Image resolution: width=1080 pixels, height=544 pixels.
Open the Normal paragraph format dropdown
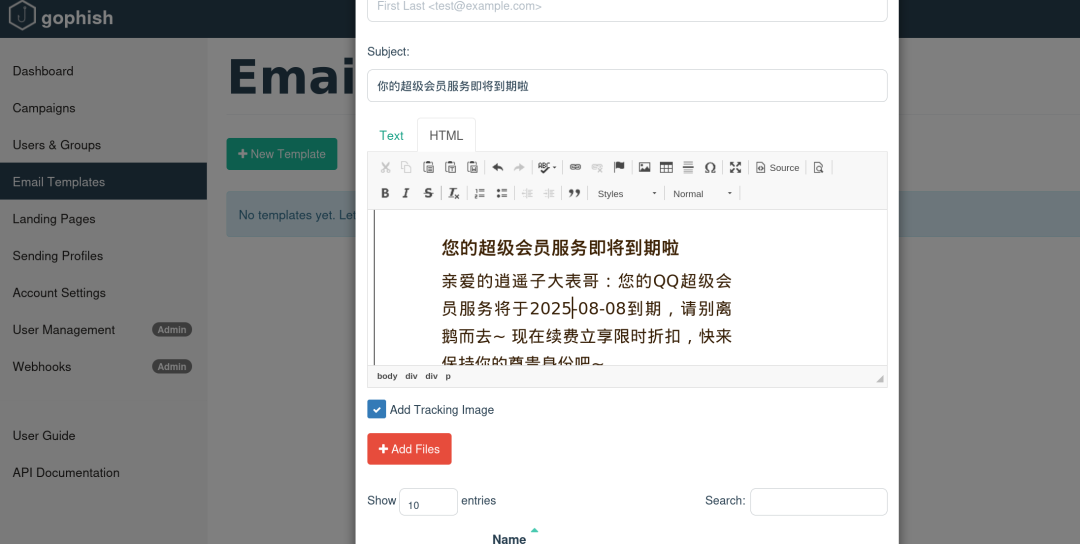[x=703, y=193]
